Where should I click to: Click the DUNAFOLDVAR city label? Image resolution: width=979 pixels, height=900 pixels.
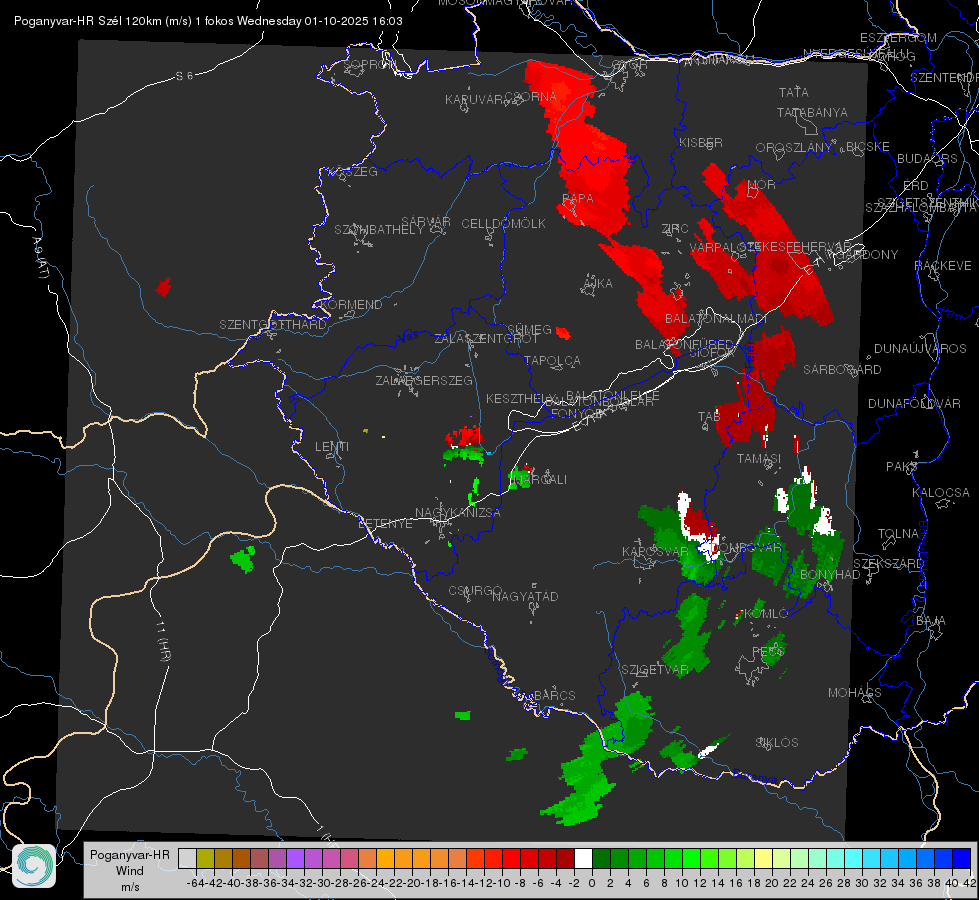[914, 403]
